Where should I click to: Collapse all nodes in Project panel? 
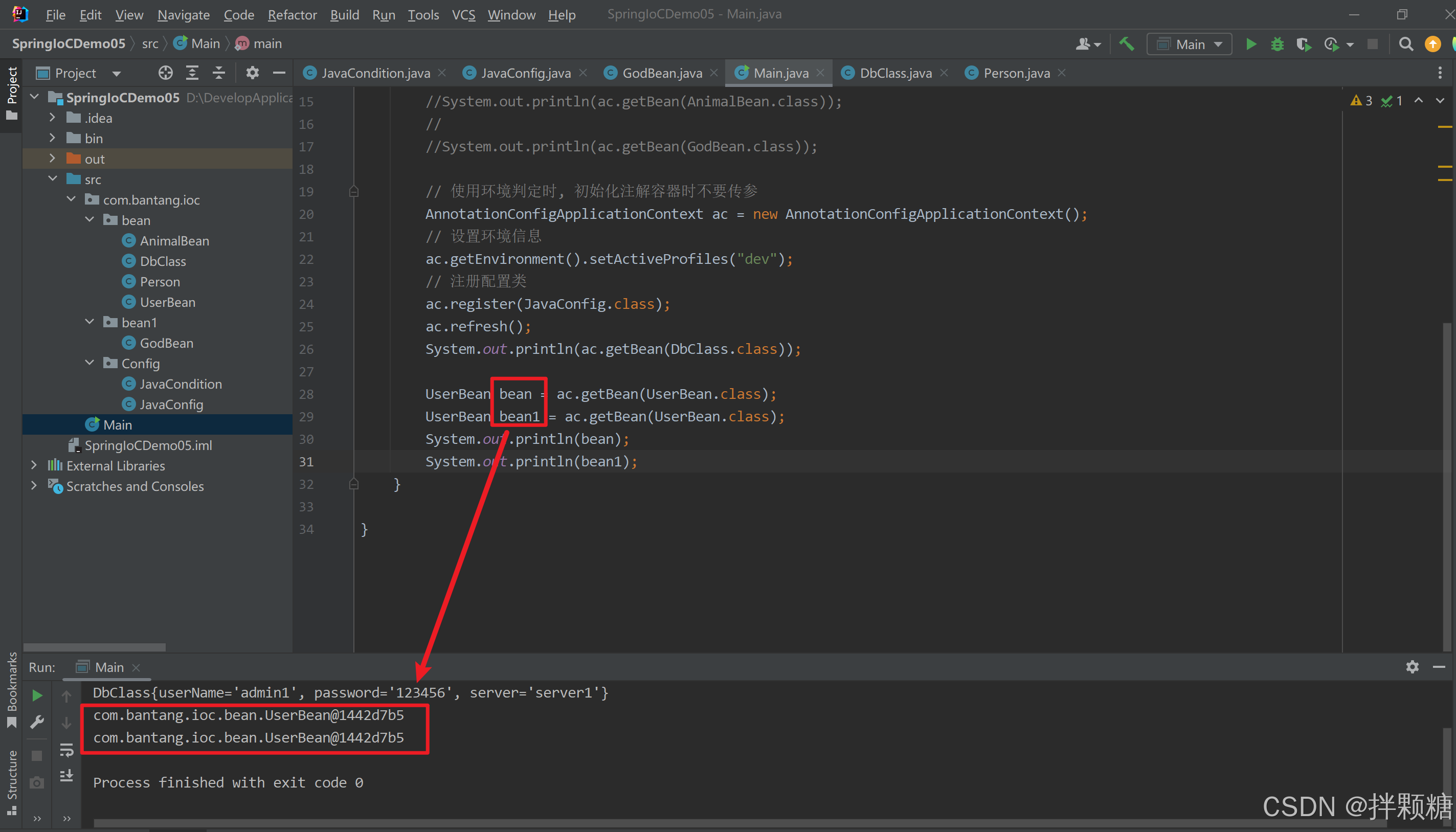tap(219, 73)
